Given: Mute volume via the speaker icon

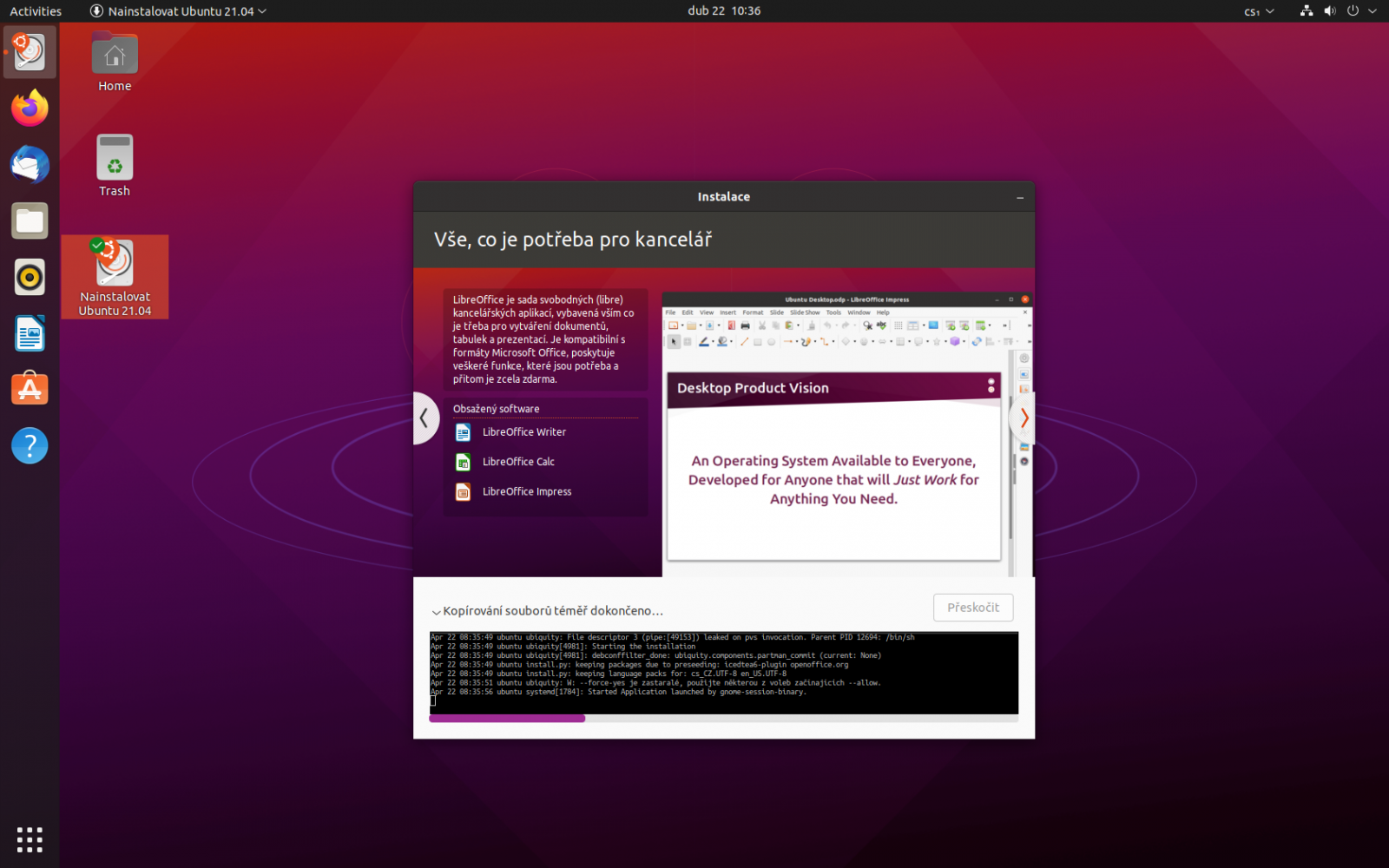Looking at the screenshot, I should coord(1330,11).
